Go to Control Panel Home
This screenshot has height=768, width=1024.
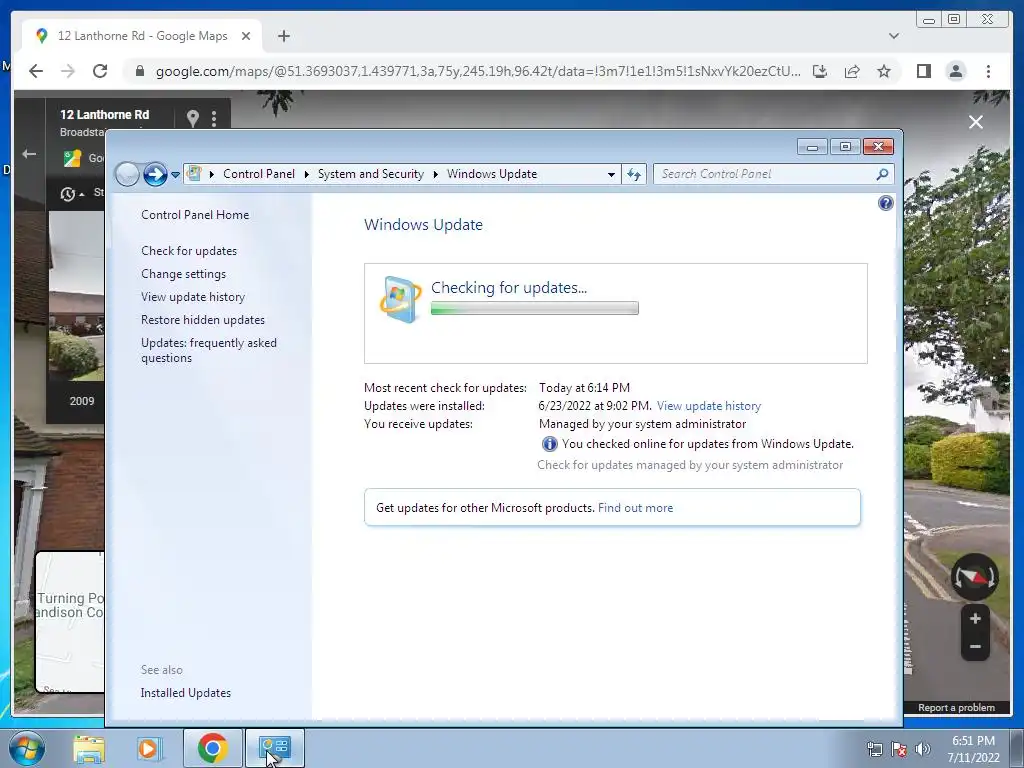(x=195, y=215)
